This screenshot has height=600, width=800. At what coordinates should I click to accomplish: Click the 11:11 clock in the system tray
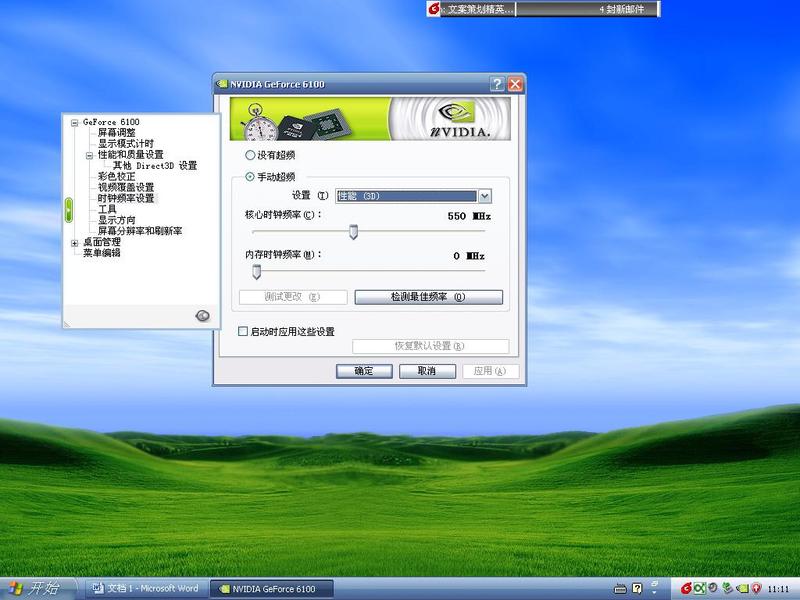pos(779,589)
